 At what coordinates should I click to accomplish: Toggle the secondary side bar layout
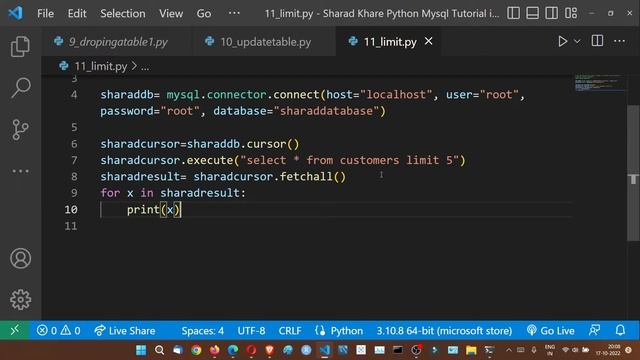[x=551, y=13]
